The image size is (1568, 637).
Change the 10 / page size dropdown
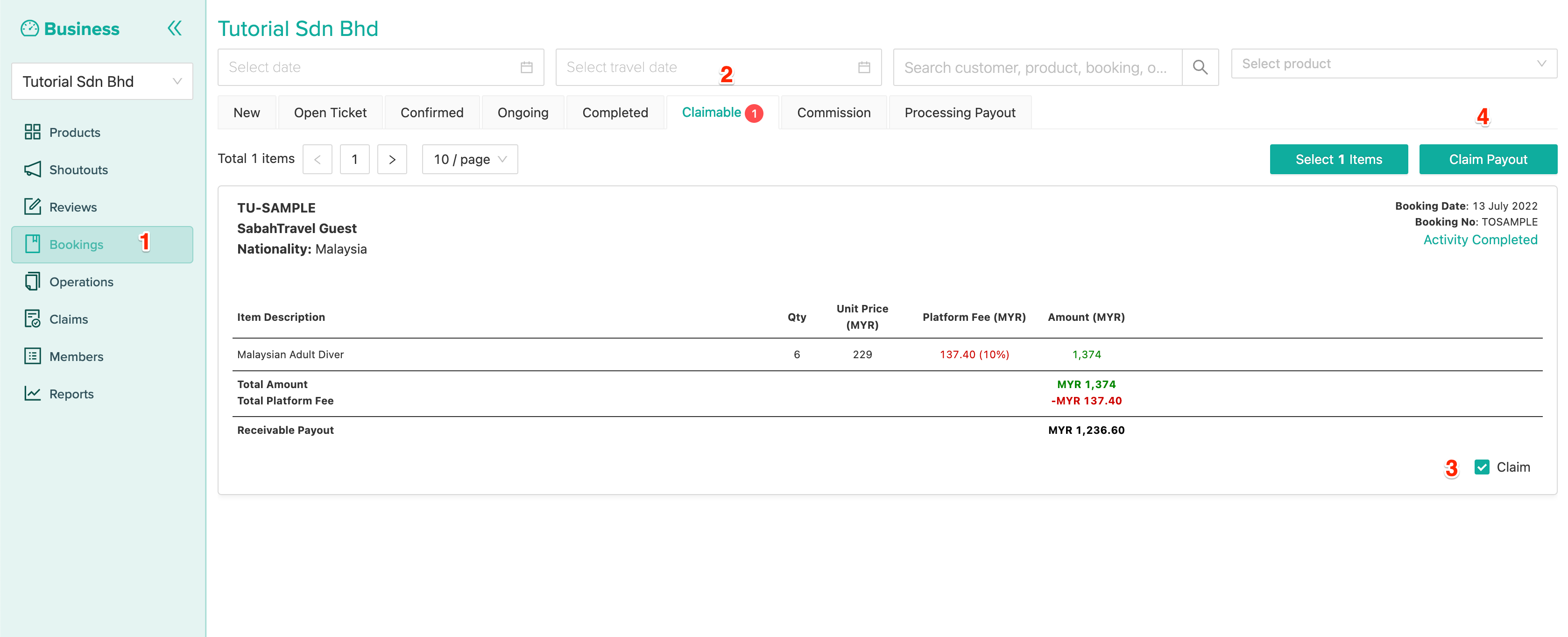pos(469,159)
